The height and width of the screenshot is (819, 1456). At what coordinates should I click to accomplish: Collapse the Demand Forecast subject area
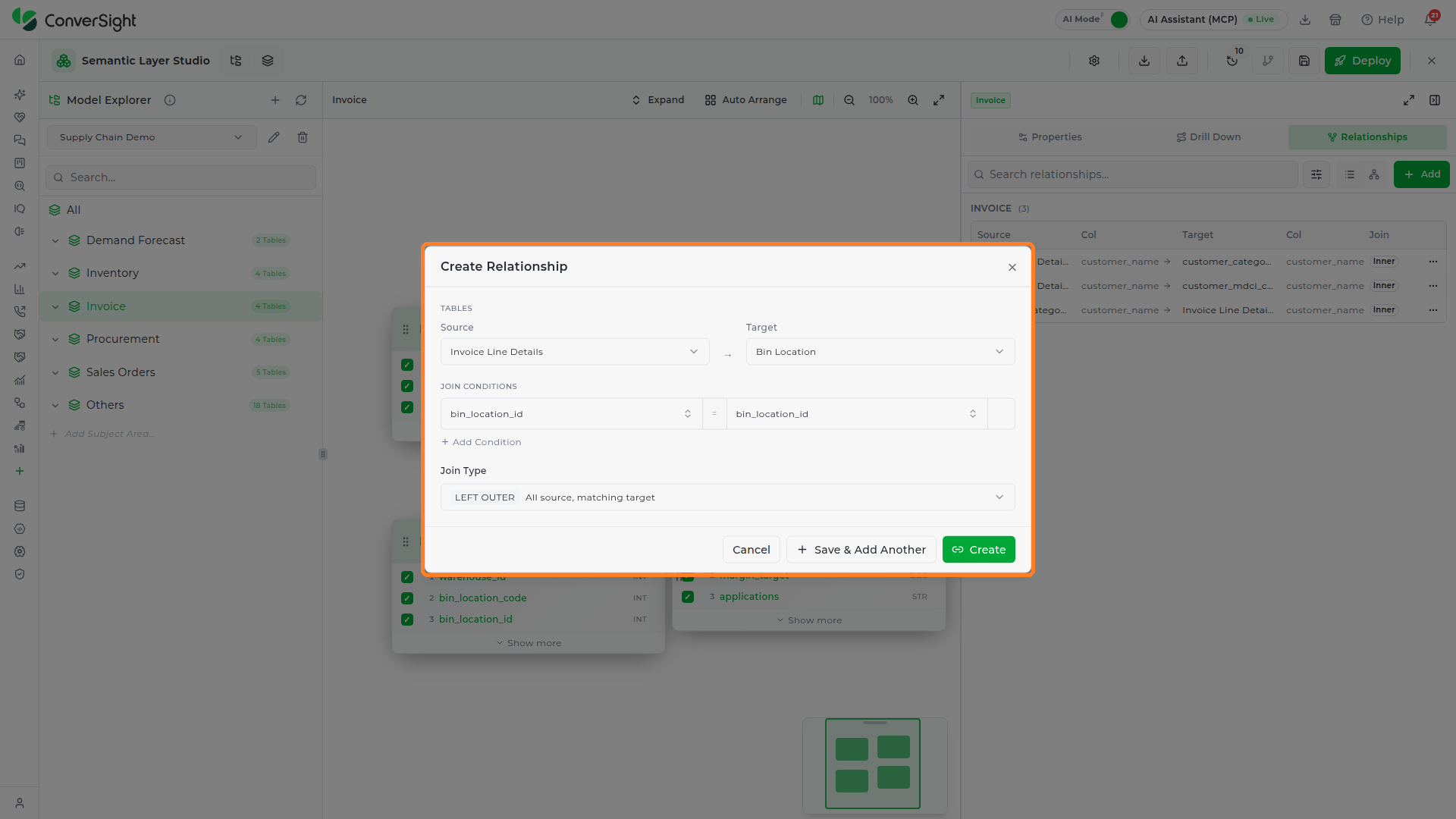(x=55, y=240)
